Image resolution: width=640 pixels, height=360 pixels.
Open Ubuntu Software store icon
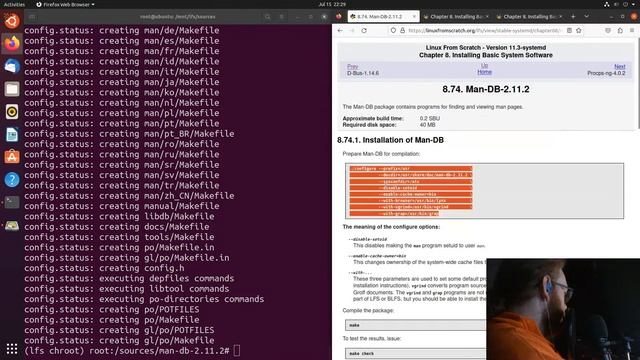[x=12, y=157]
